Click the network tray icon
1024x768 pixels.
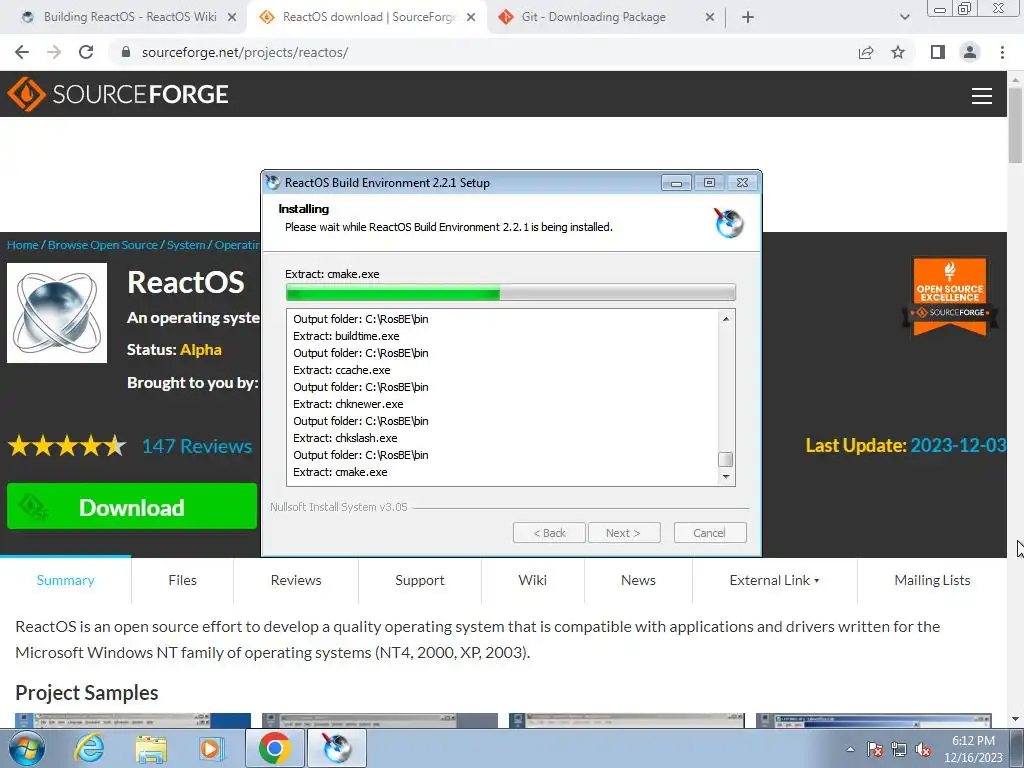click(x=899, y=749)
